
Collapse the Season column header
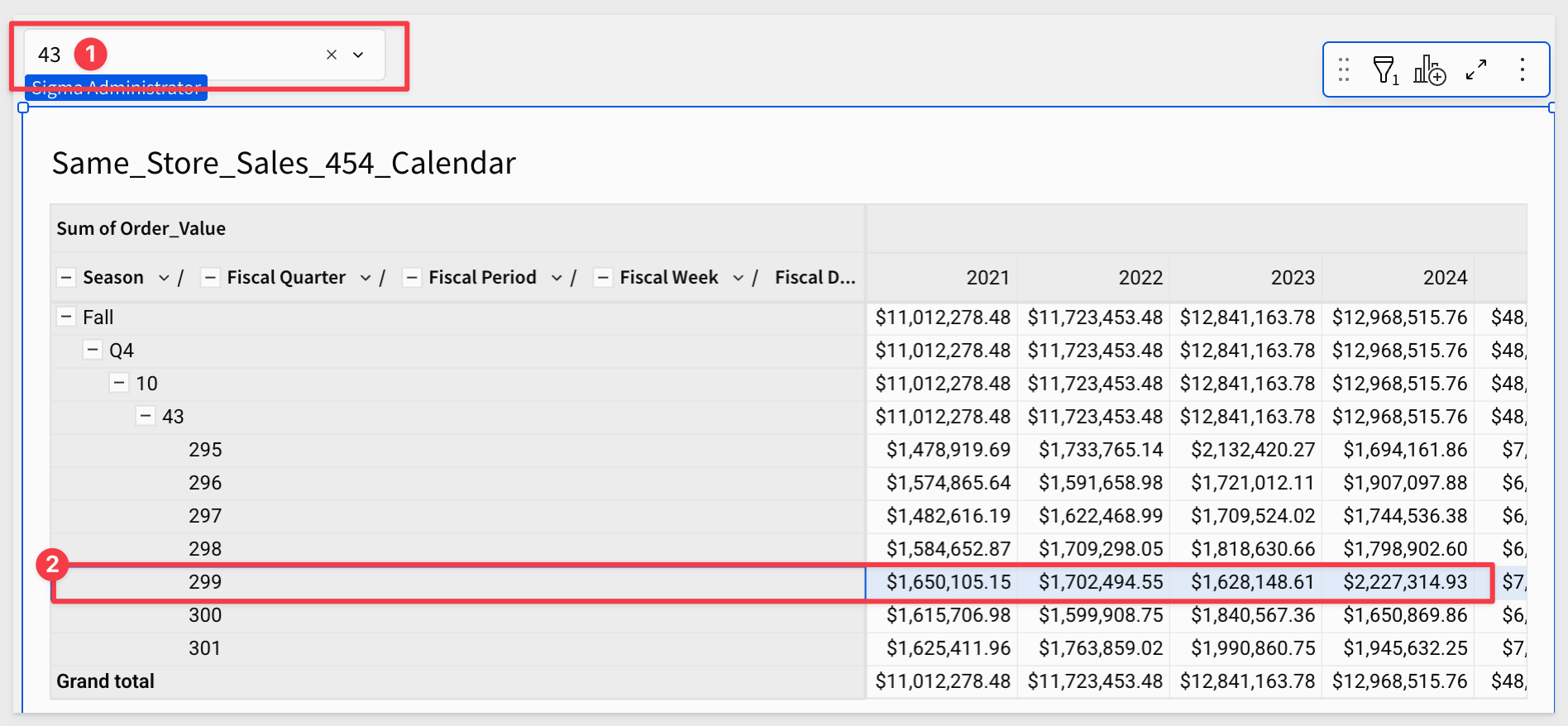(66, 278)
